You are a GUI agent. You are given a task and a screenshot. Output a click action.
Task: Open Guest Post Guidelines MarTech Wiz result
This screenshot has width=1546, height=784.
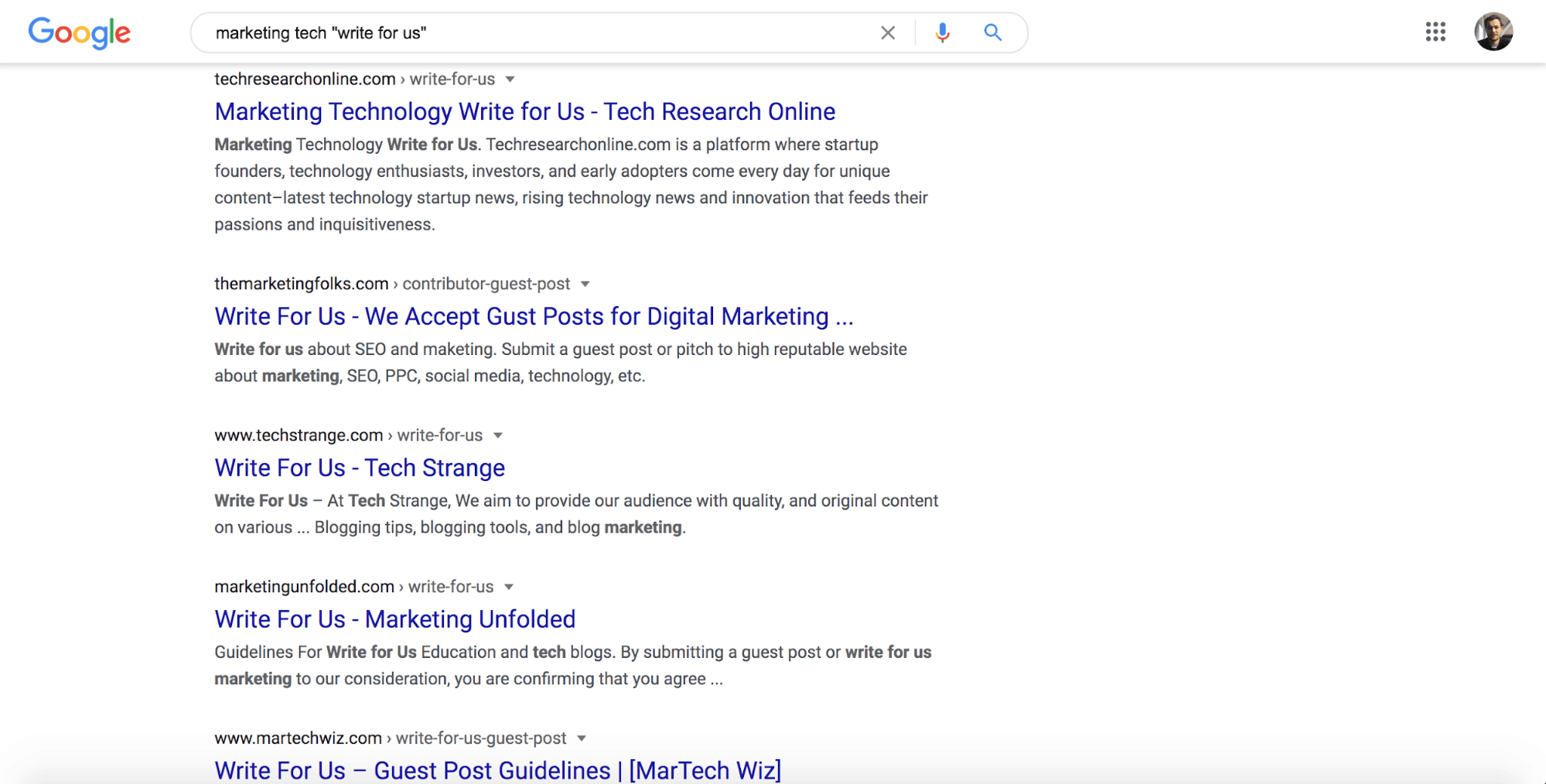pyautogui.click(x=498, y=770)
